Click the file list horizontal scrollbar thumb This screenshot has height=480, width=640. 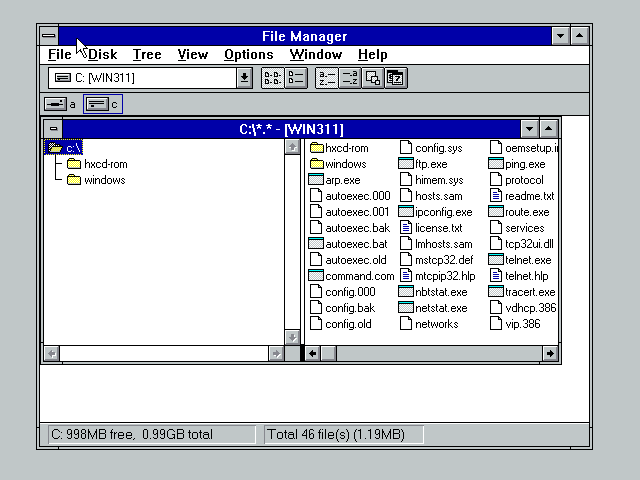[329, 353]
